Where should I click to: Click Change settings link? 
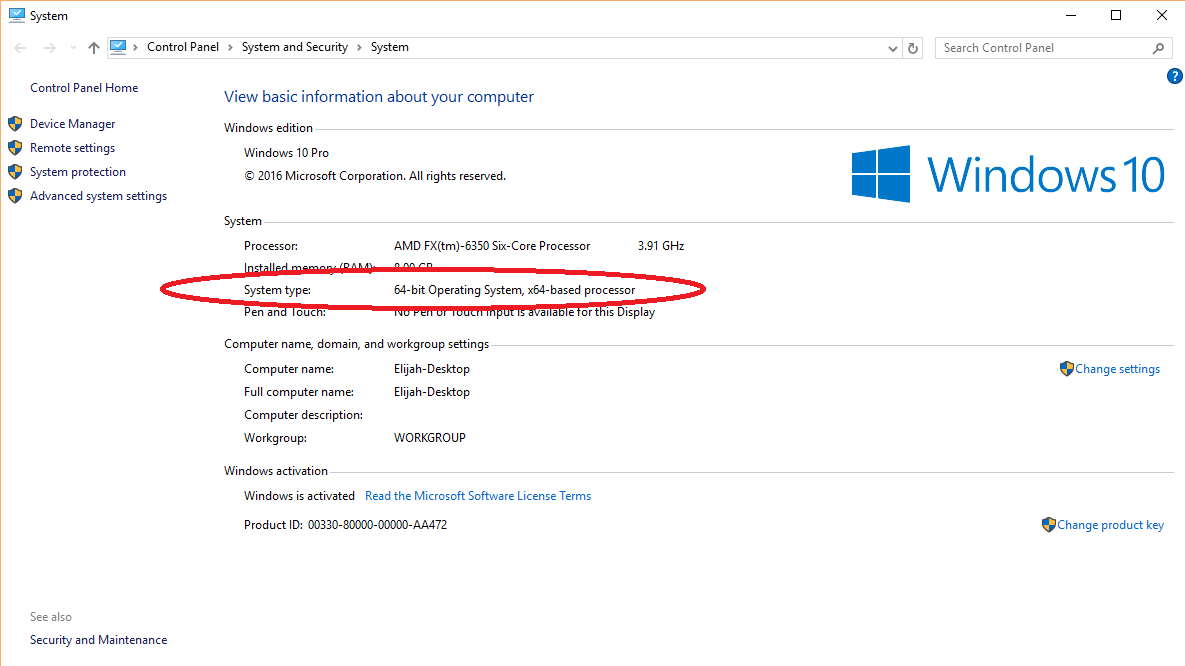[x=1117, y=369]
